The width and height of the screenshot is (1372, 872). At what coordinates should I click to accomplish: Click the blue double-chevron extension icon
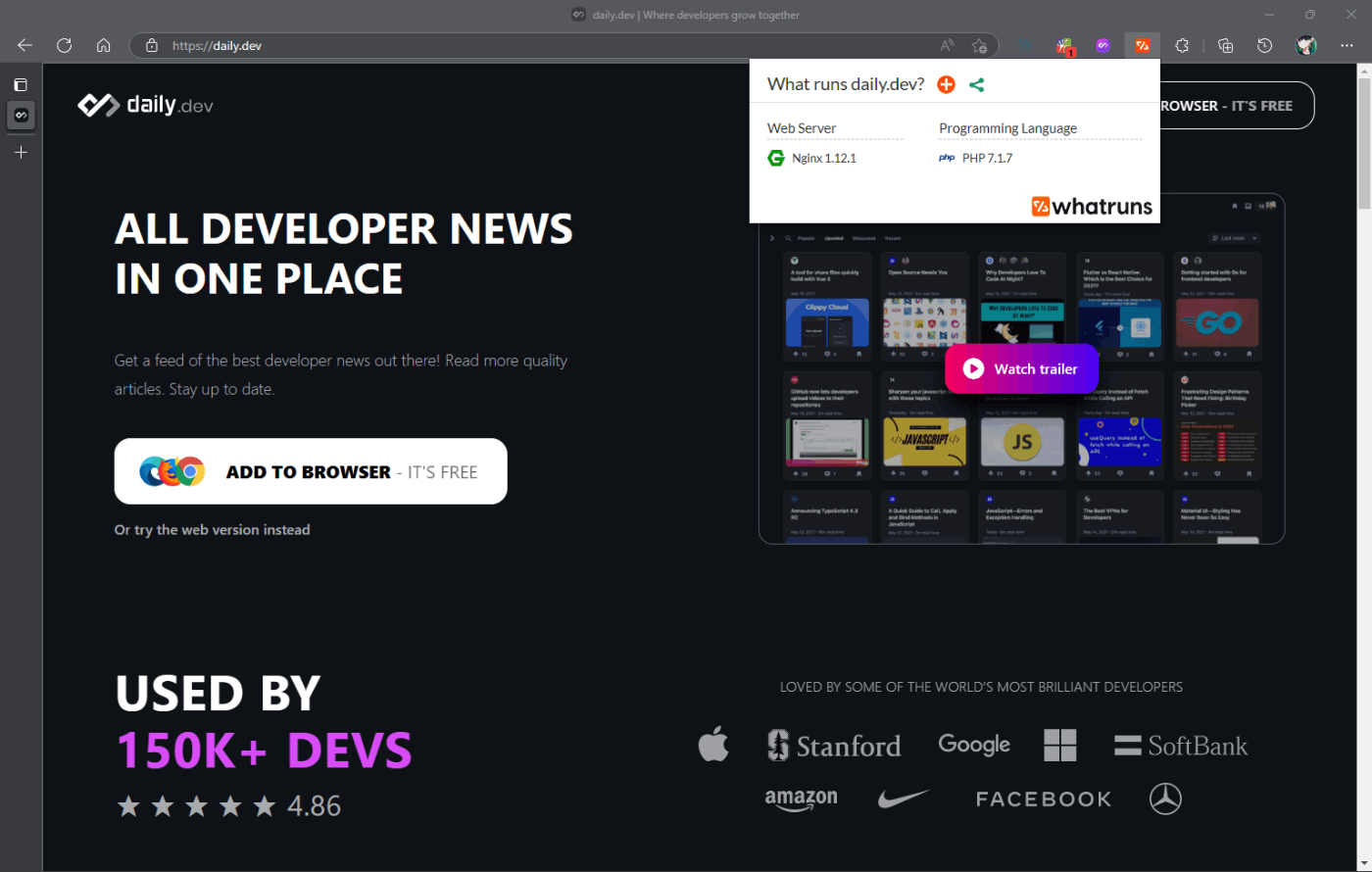coord(1026,45)
